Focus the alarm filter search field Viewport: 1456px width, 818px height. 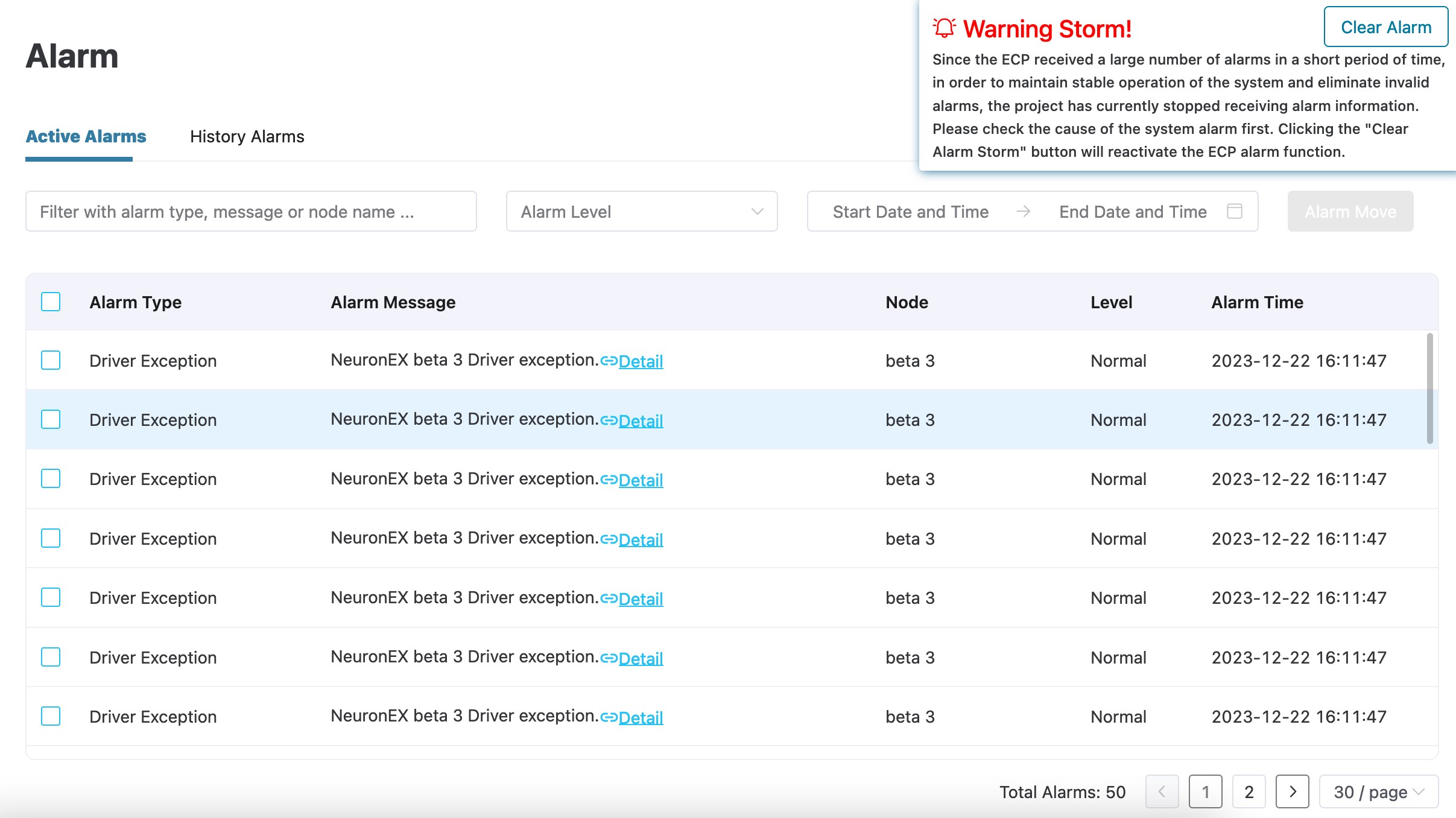251,211
